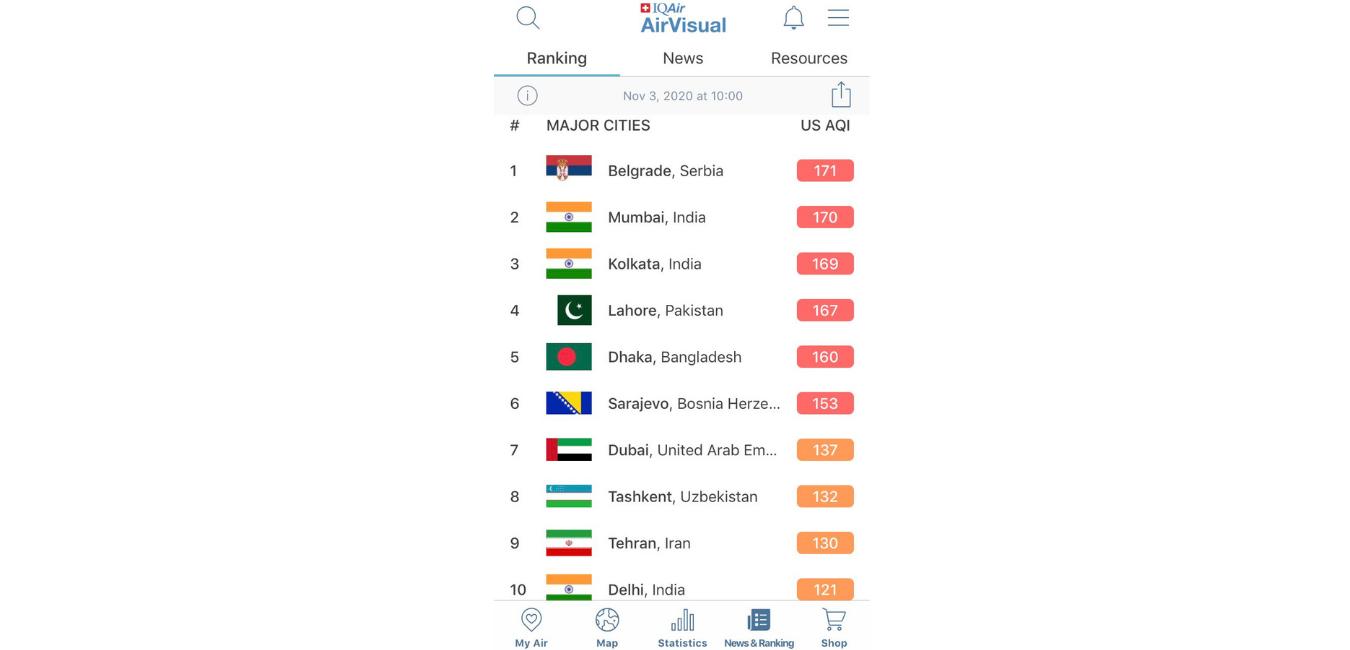1350x650 pixels.
Task: Open Mumbai, India city entry
Action: tap(656, 218)
